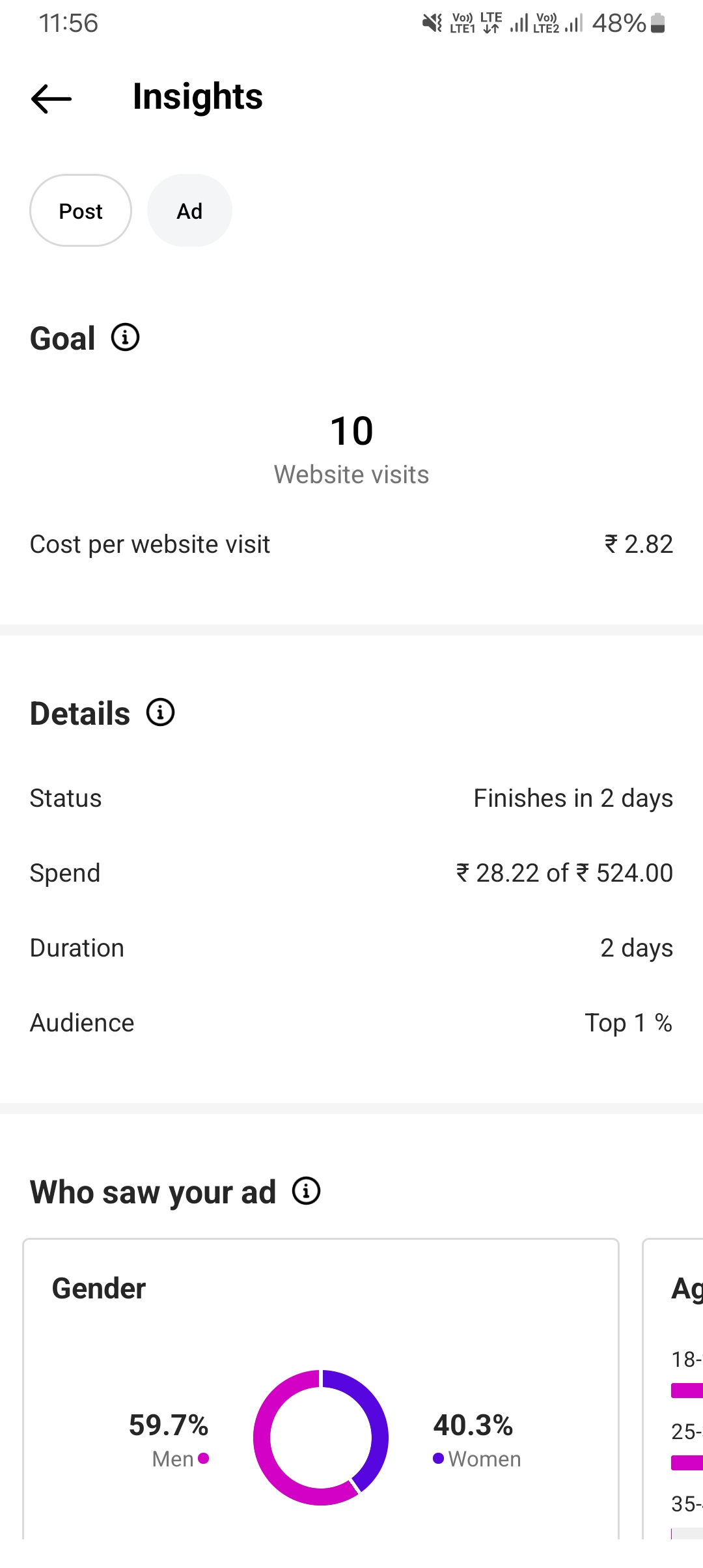This screenshot has width=703, height=1568.
Task: Tap the 10 Website visits count
Action: click(351, 431)
